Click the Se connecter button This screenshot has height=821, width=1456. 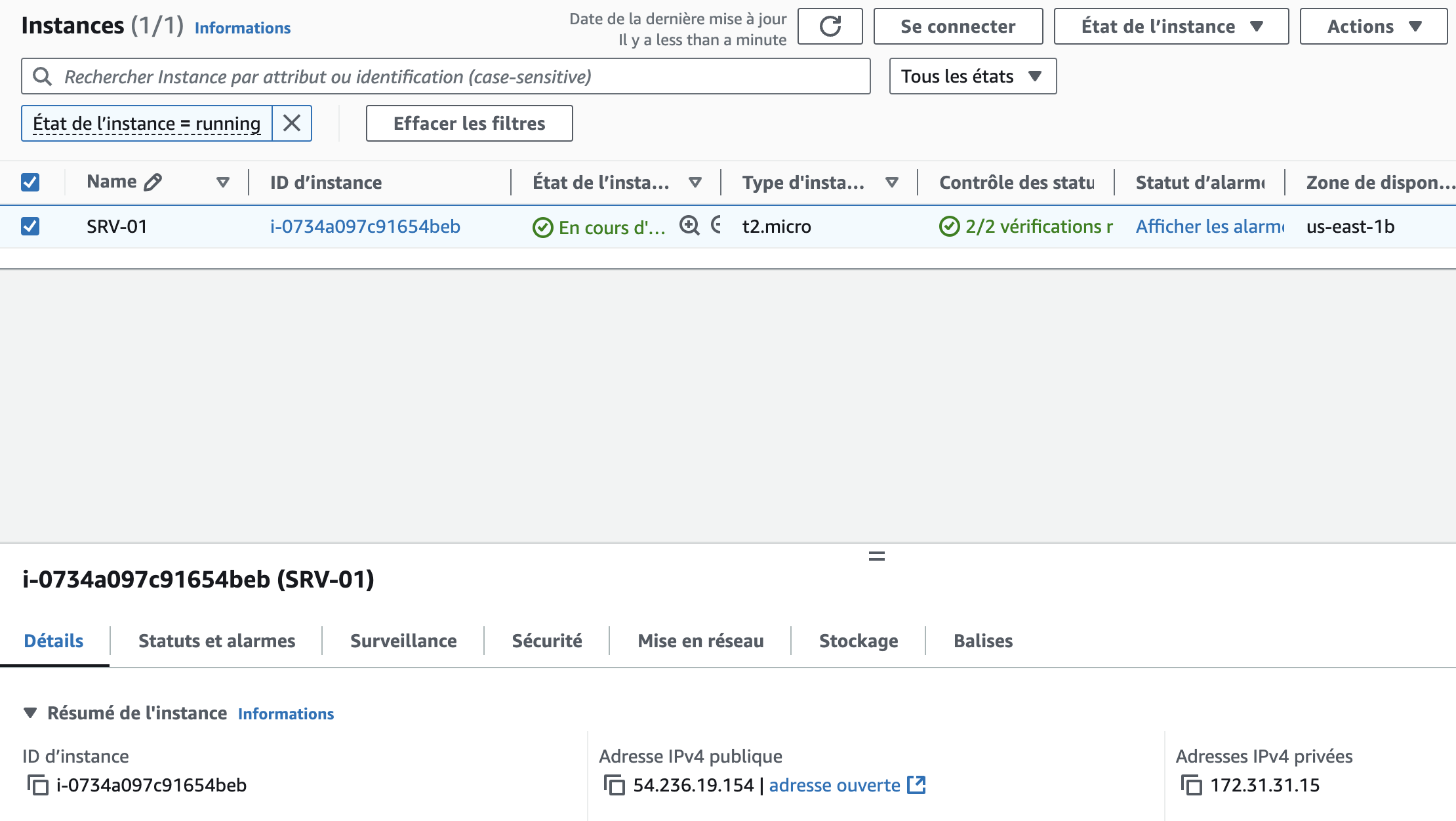coord(958,26)
